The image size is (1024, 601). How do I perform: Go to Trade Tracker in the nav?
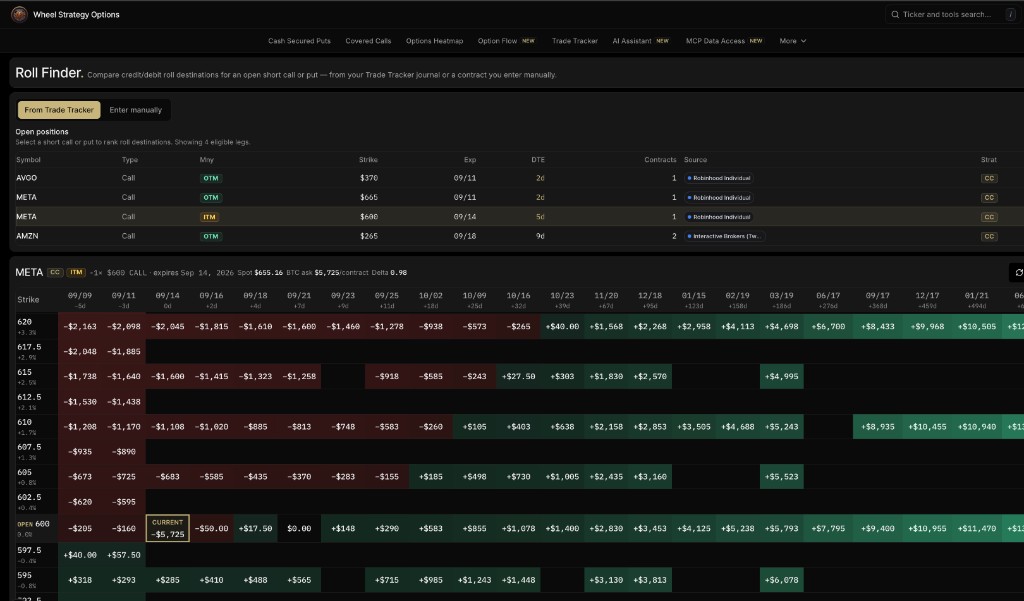click(575, 41)
